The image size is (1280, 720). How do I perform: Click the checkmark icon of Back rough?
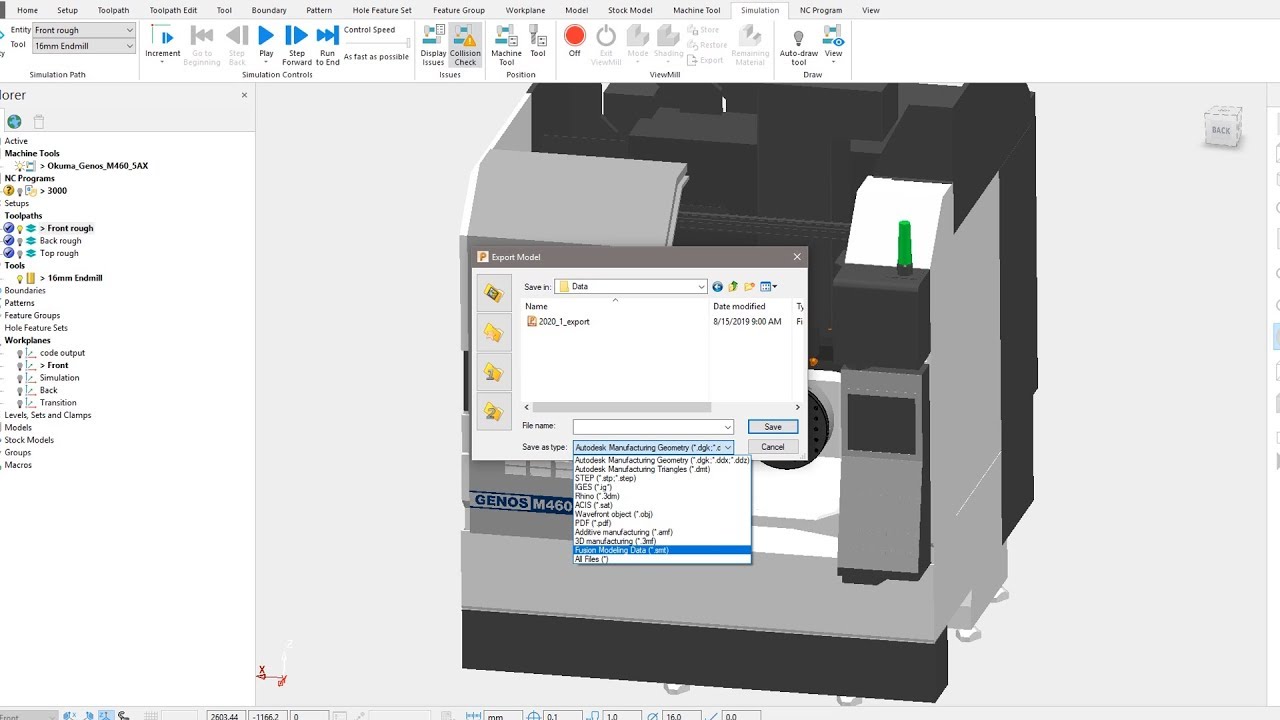(x=9, y=241)
